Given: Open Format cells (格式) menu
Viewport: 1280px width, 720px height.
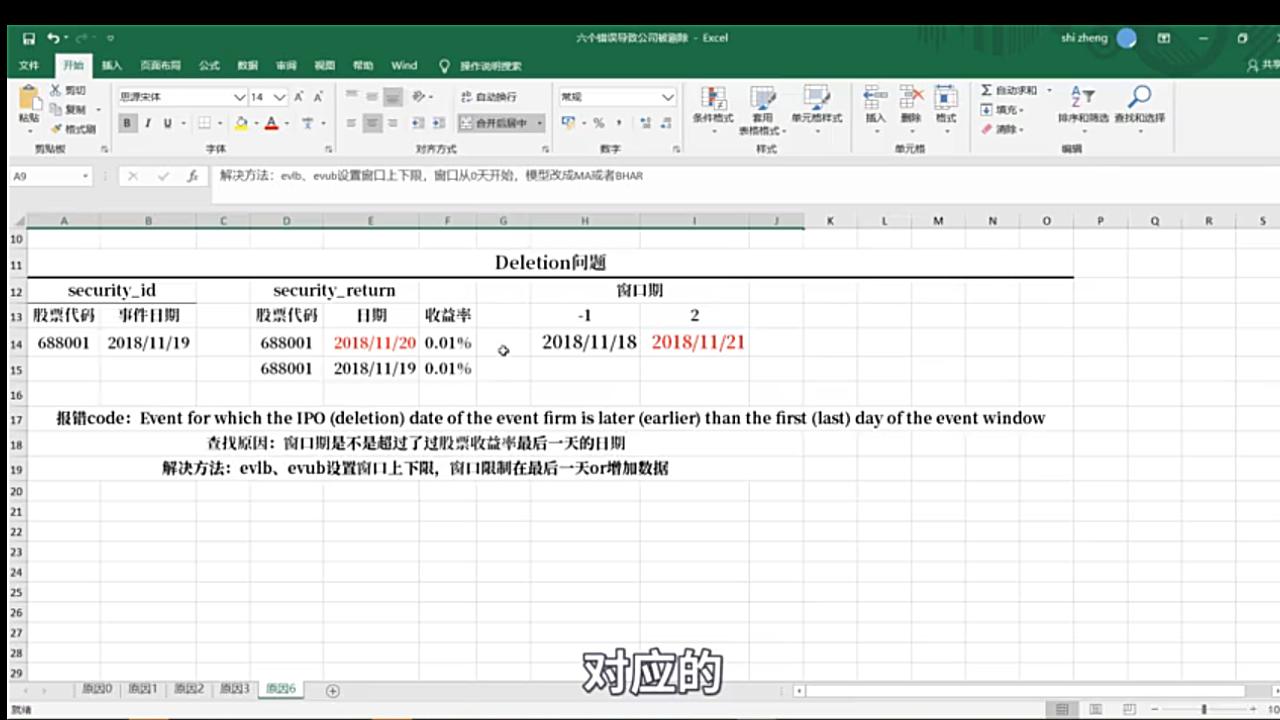Looking at the screenshot, I should (946, 105).
